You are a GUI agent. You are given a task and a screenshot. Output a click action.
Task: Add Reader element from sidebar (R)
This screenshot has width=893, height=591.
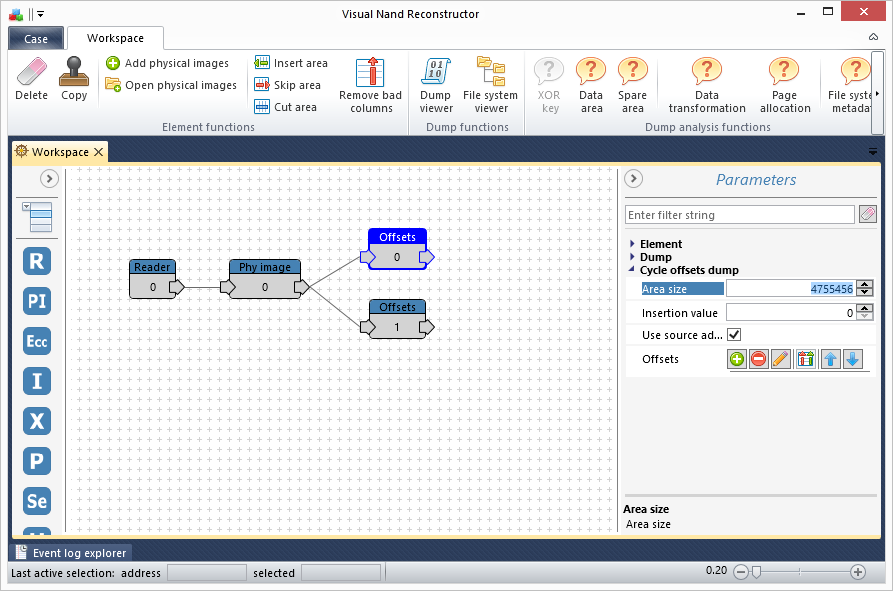pyautogui.click(x=37, y=261)
